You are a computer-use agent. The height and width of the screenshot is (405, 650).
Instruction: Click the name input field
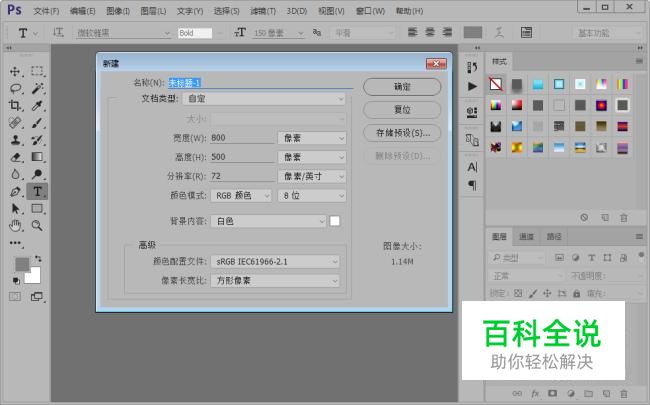click(x=260, y=83)
